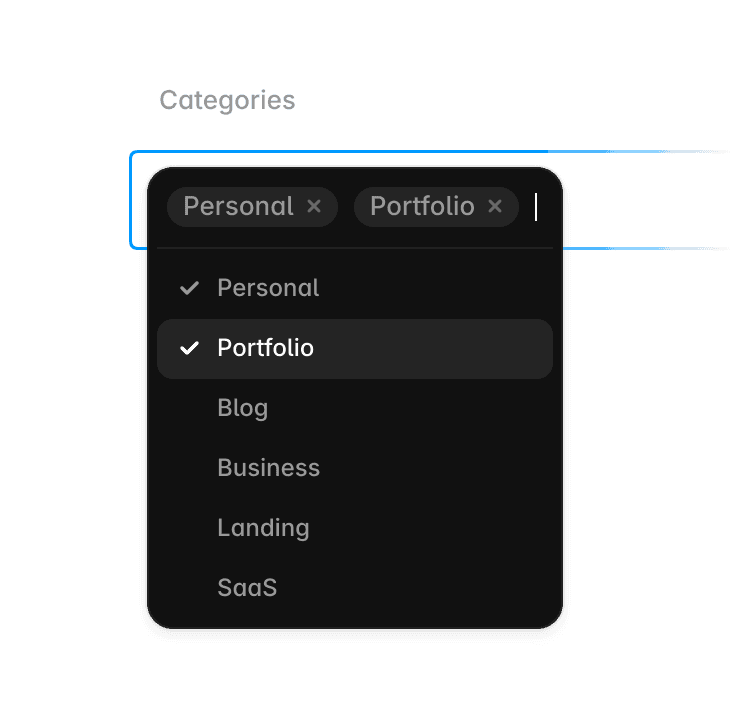Click the Personal tag chip label
Screen dimensions: 751x714
238,206
